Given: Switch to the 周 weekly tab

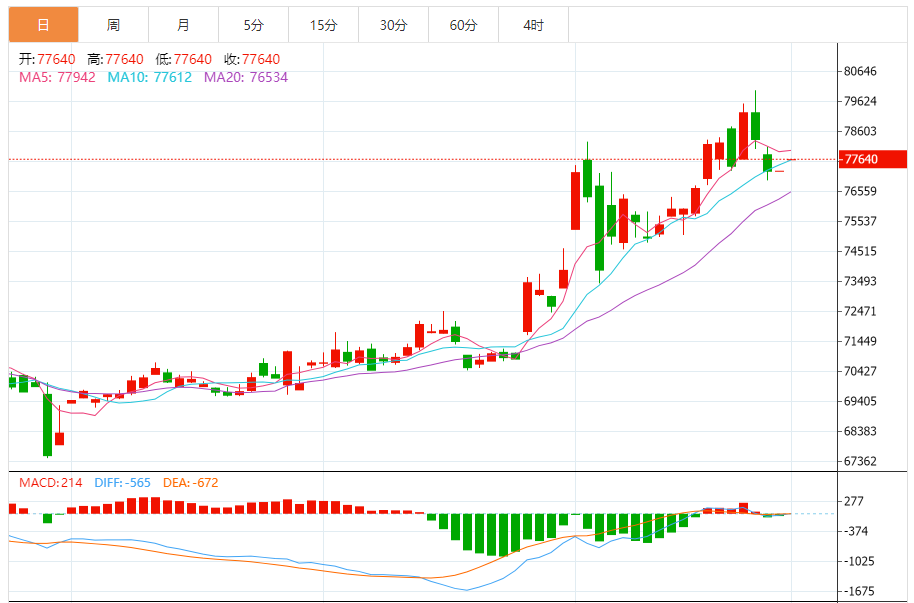Looking at the screenshot, I should click(x=114, y=25).
